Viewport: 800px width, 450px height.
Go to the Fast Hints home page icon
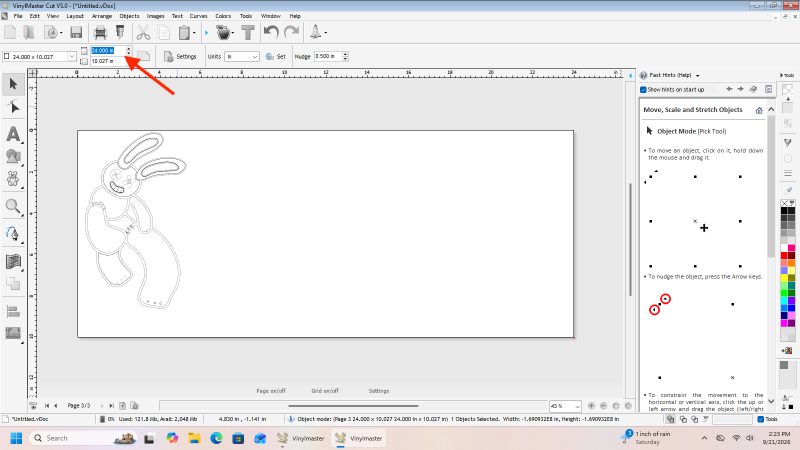tap(759, 110)
